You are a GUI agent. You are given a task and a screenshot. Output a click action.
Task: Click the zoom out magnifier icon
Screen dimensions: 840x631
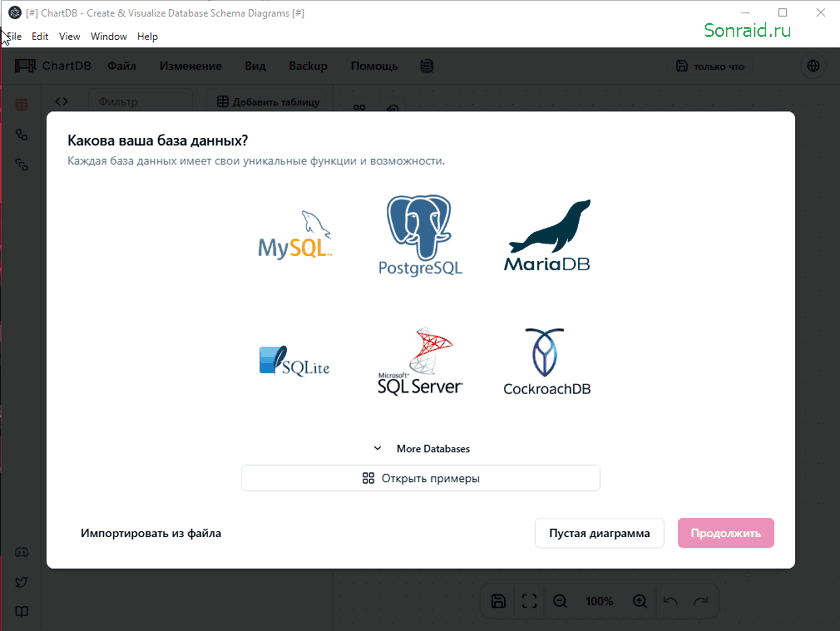click(560, 601)
